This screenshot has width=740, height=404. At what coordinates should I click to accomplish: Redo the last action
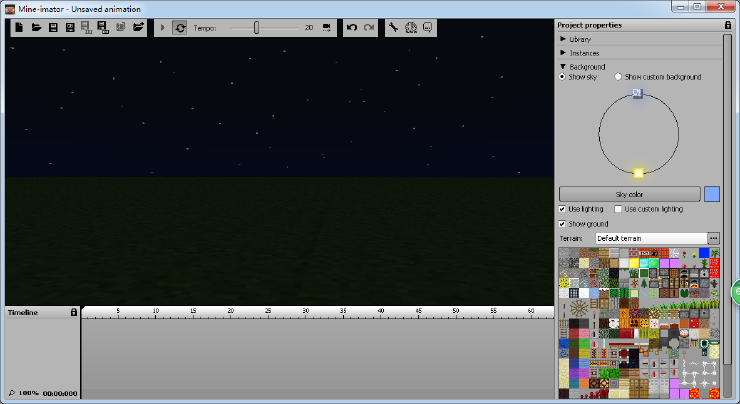coord(369,27)
